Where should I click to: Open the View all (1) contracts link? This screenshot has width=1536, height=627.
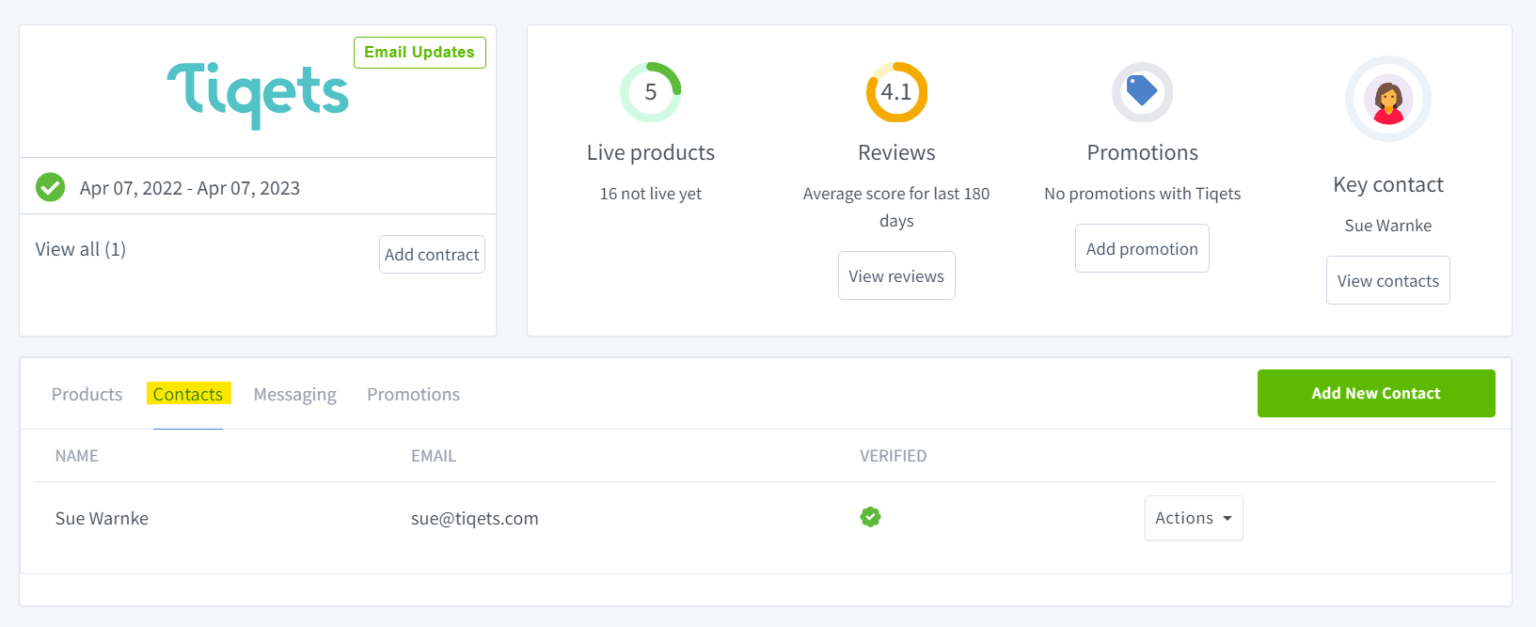[81, 249]
